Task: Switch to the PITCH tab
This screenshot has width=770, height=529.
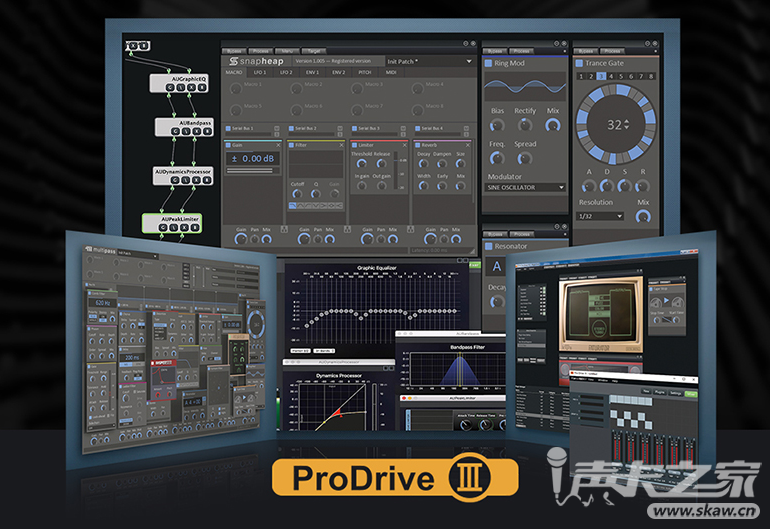Action: pyautogui.click(x=365, y=72)
